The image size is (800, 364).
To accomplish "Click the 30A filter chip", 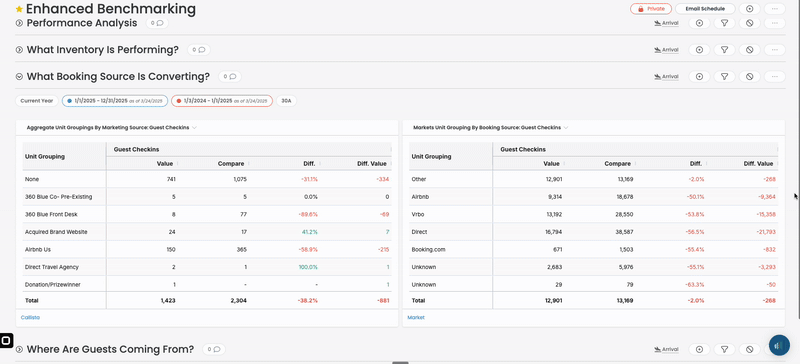I will pos(286,101).
